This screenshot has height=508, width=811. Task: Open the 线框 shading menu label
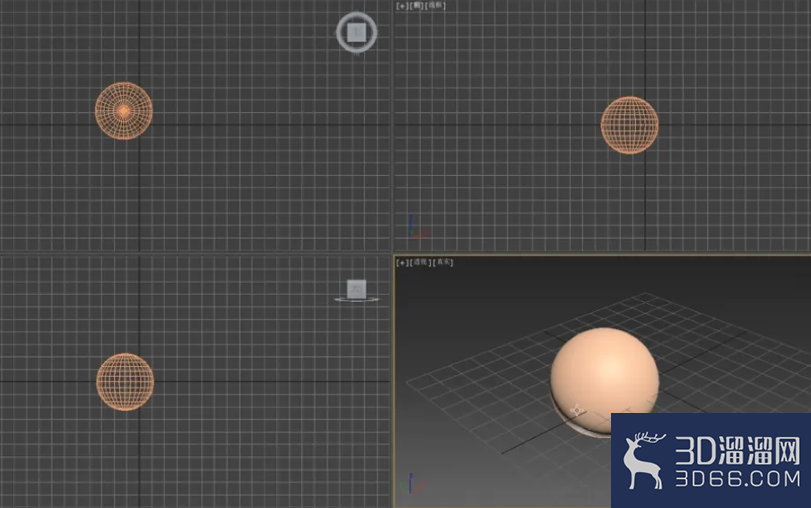pyautogui.click(x=435, y=6)
